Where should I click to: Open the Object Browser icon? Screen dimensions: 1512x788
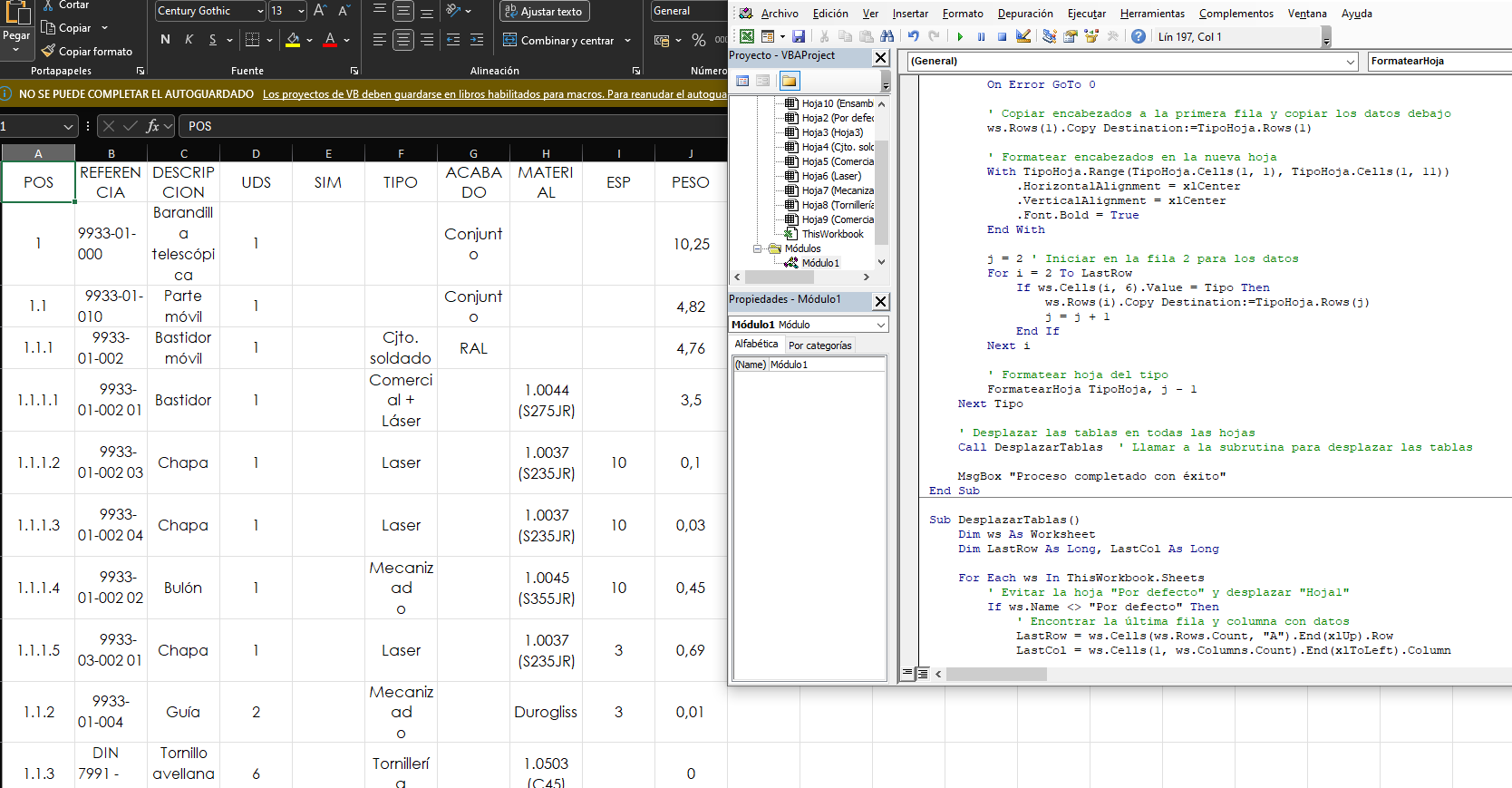coord(1091,36)
